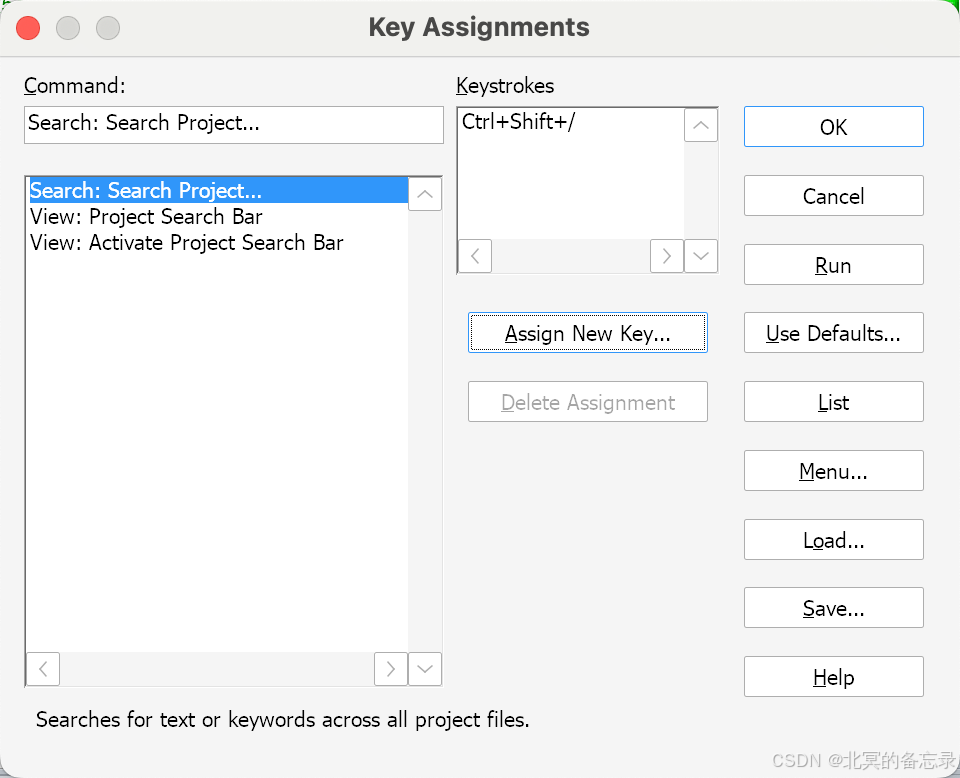
Task: Select View: Project Search Bar command
Action: click(146, 217)
